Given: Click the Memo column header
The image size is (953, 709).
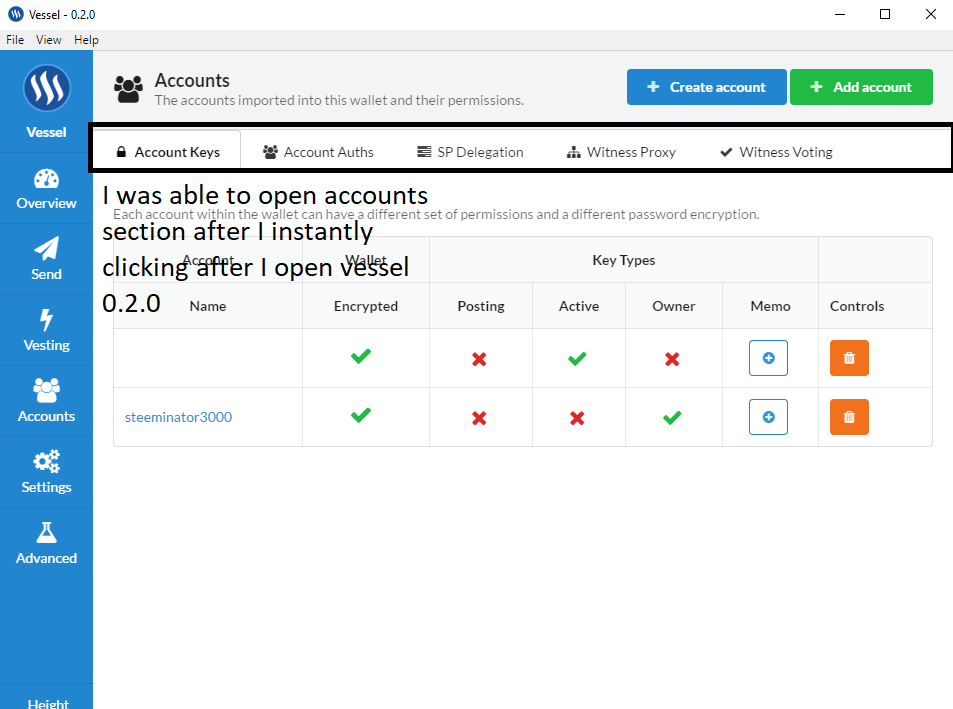Looking at the screenshot, I should (x=770, y=306).
